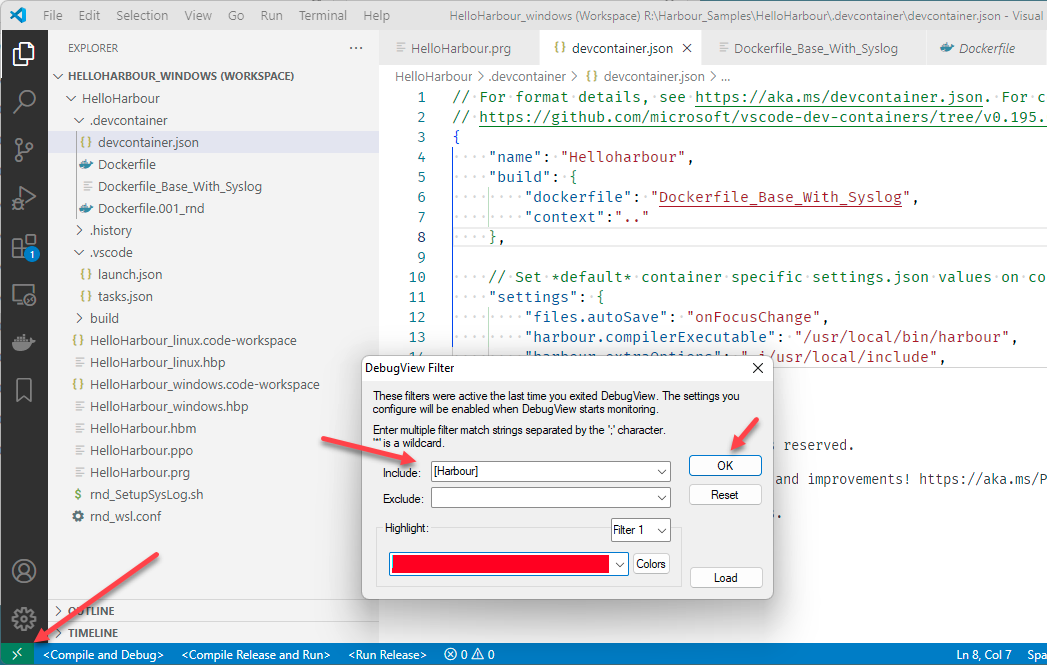Click the Reset button
This screenshot has width=1047, height=665.
pos(725,495)
